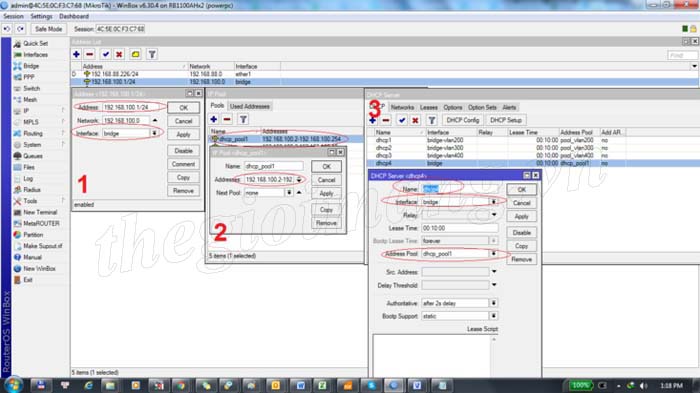Viewport: 700px width, 393px height.
Task: Switch to Alerts tab in DHCP Server
Action: tap(509, 108)
